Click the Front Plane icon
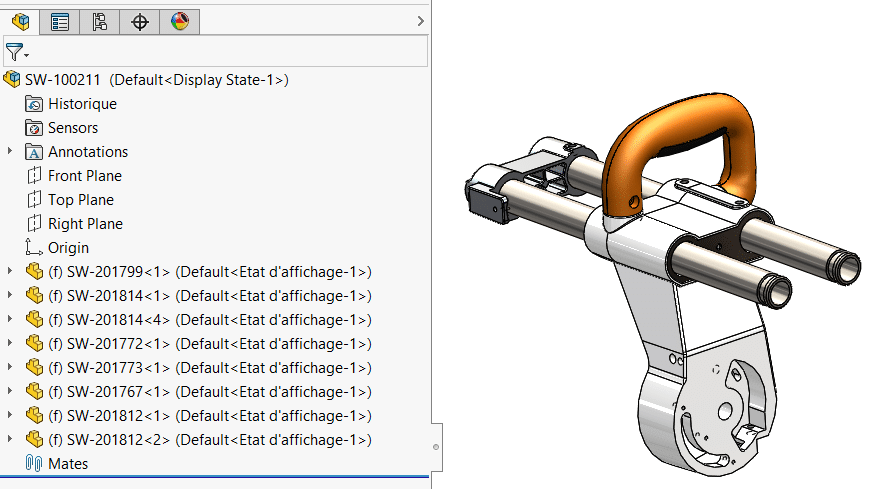The height and width of the screenshot is (489, 873). (x=34, y=175)
